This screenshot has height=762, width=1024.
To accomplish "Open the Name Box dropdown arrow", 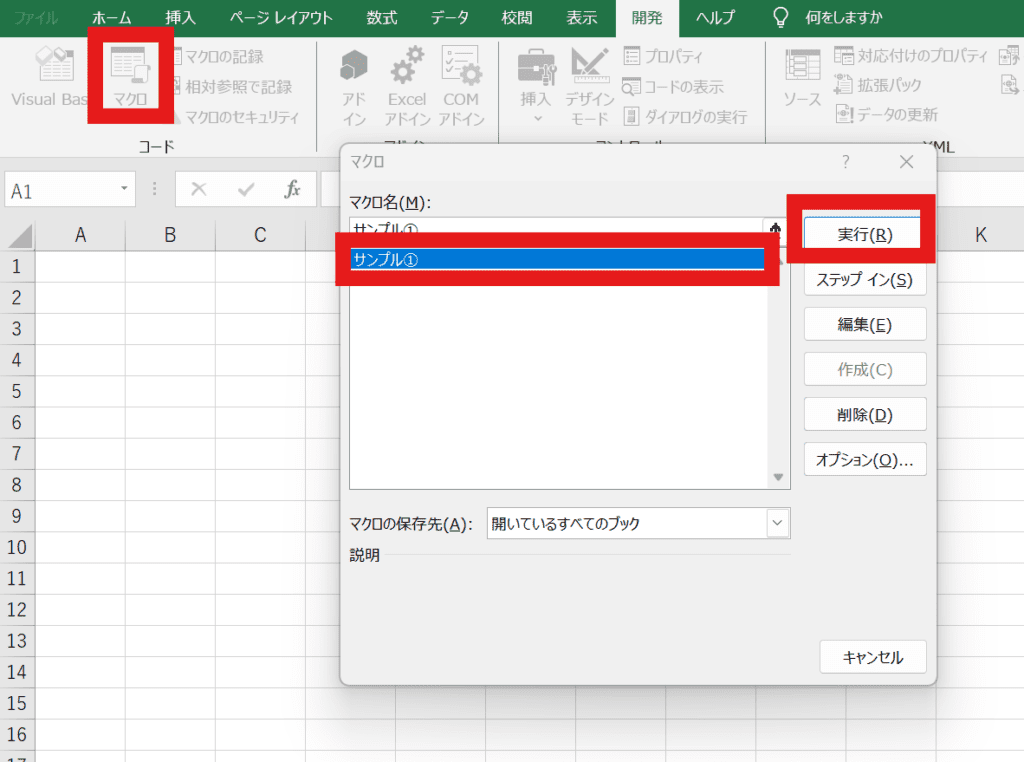I will pyautogui.click(x=125, y=189).
